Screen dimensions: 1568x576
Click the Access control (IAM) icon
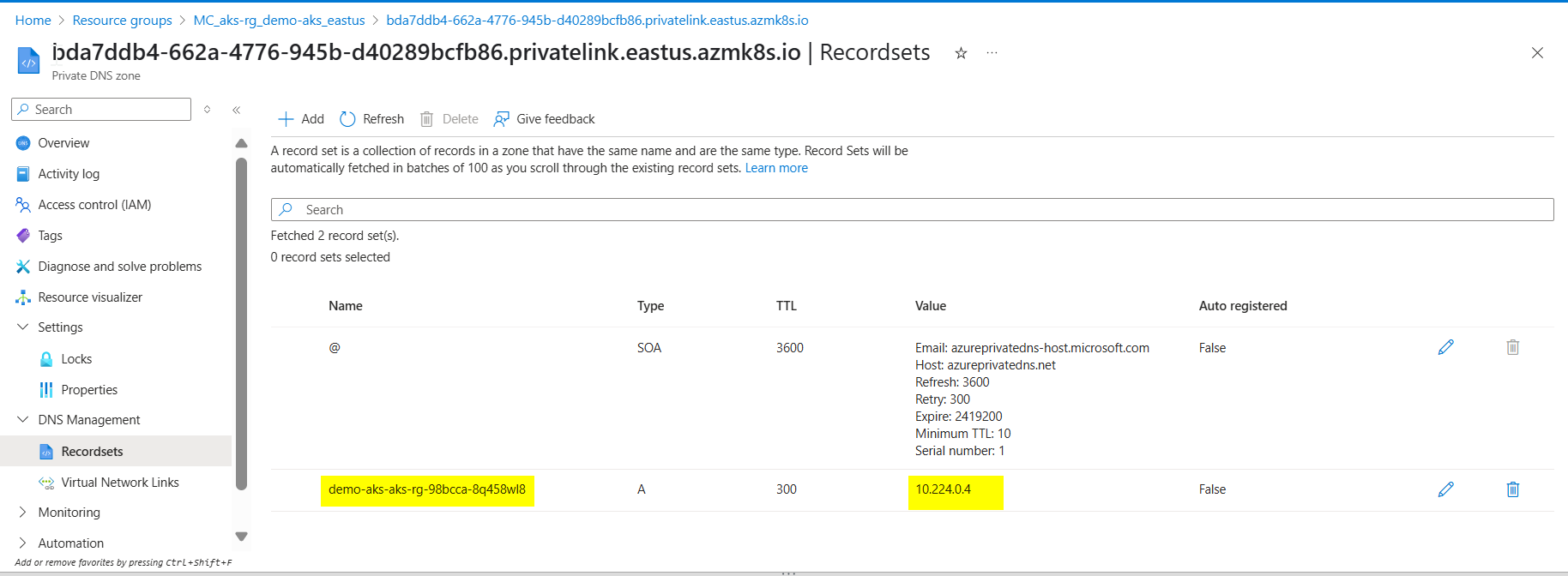(23, 205)
